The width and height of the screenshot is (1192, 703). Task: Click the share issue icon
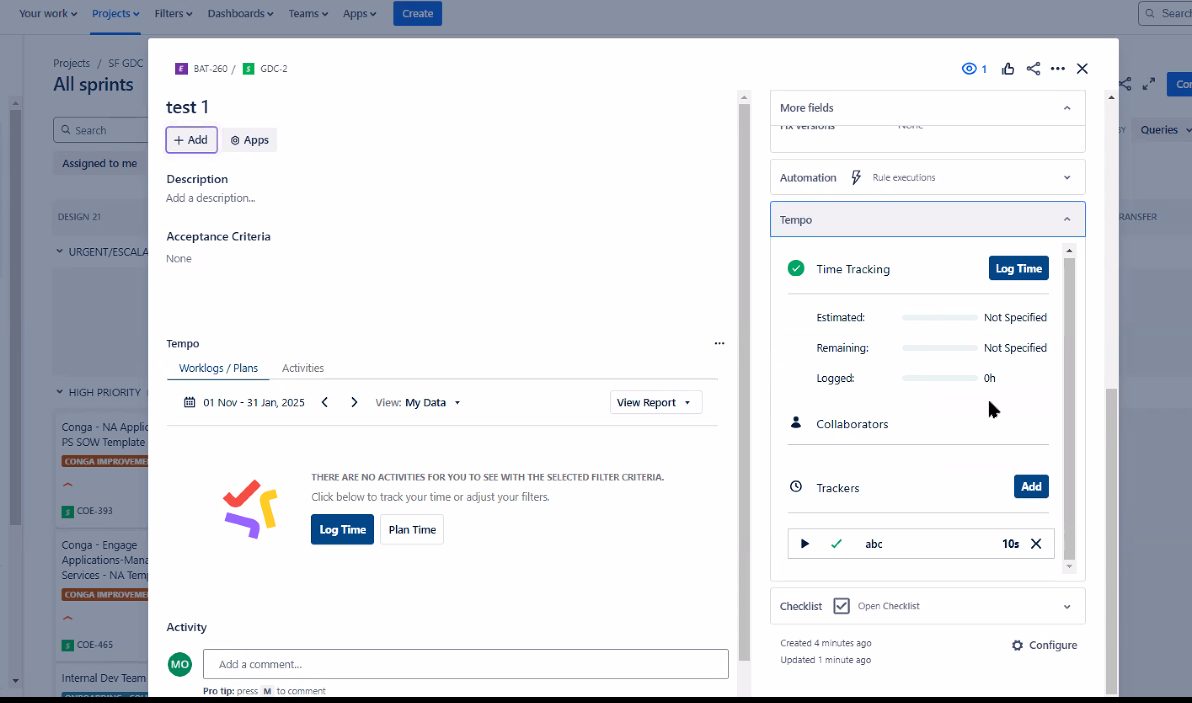(1033, 69)
